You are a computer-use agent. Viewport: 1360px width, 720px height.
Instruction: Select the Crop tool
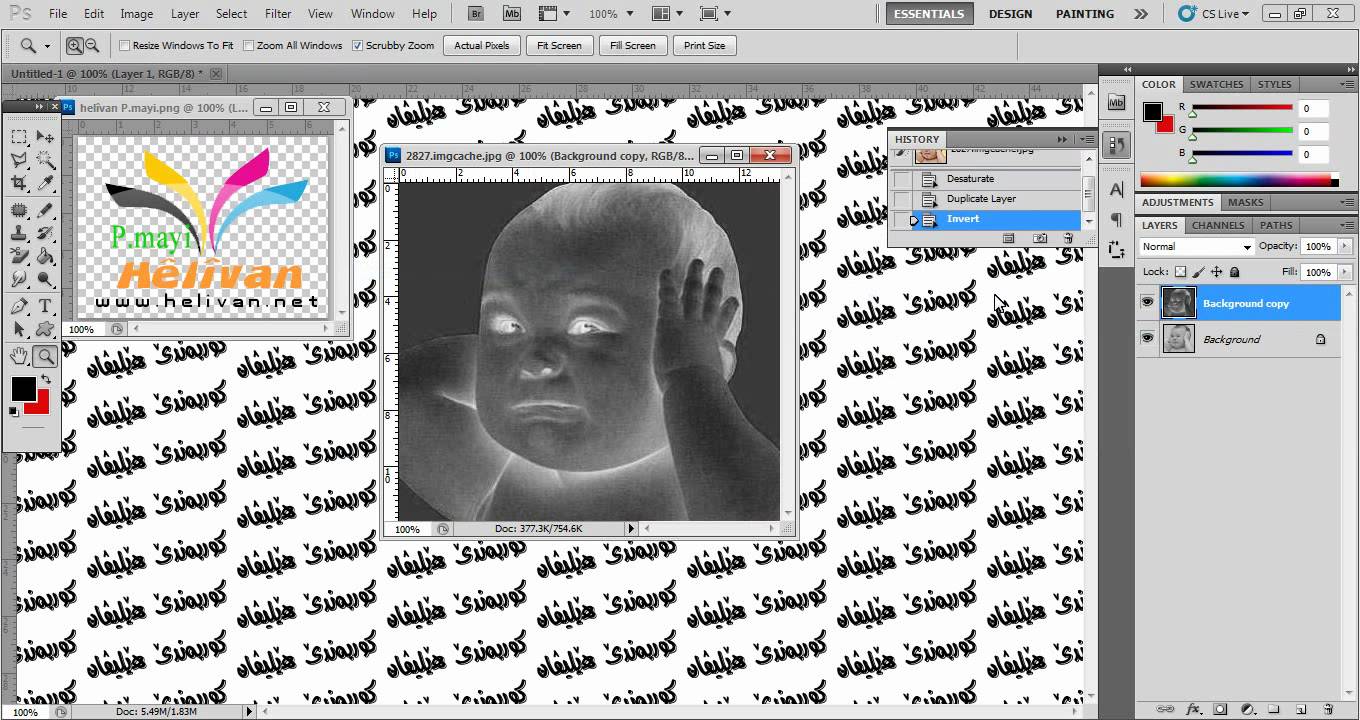(20, 182)
